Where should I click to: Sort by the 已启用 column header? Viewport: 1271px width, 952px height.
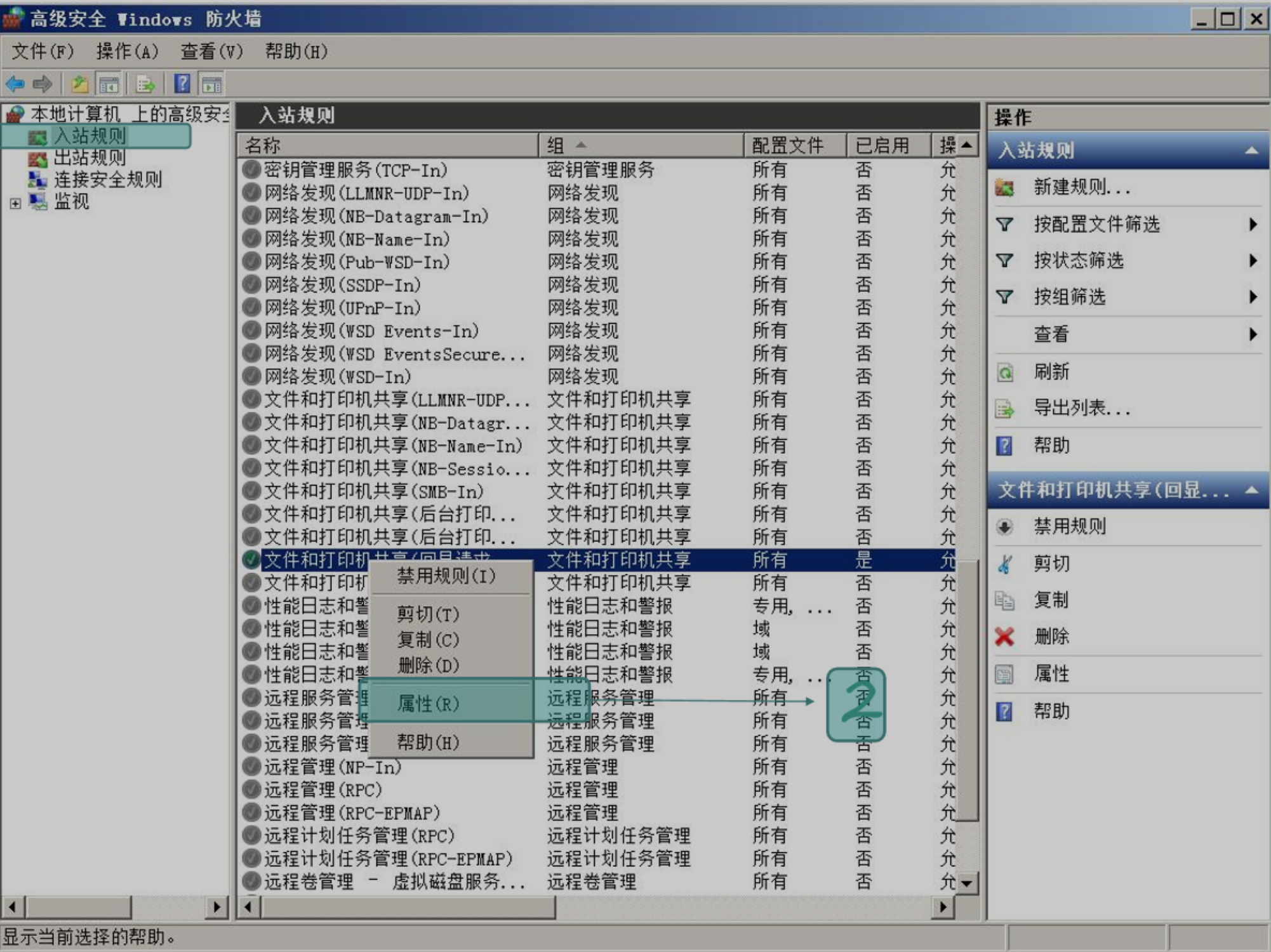click(x=881, y=145)
